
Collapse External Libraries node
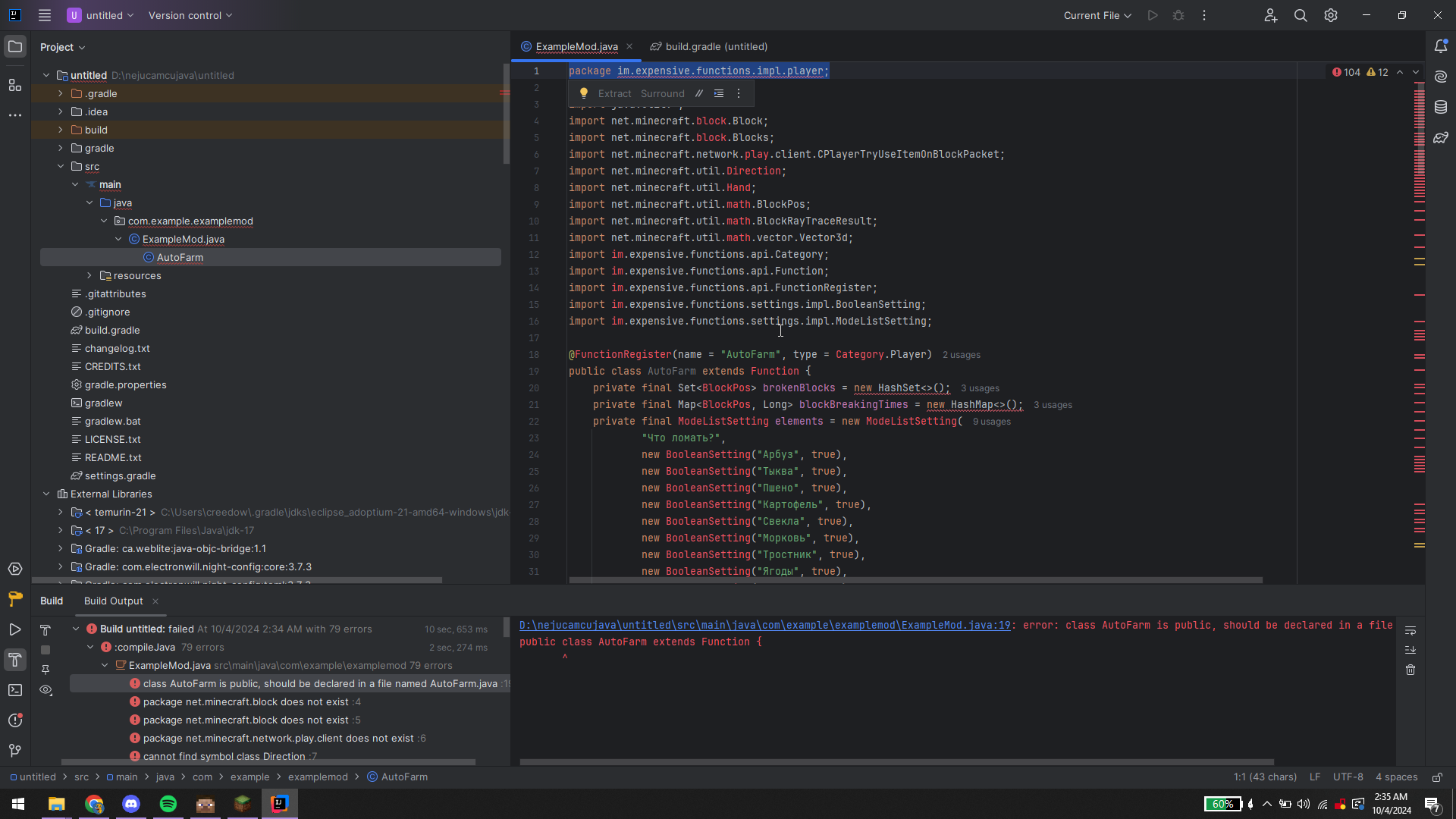click(46, 494)
